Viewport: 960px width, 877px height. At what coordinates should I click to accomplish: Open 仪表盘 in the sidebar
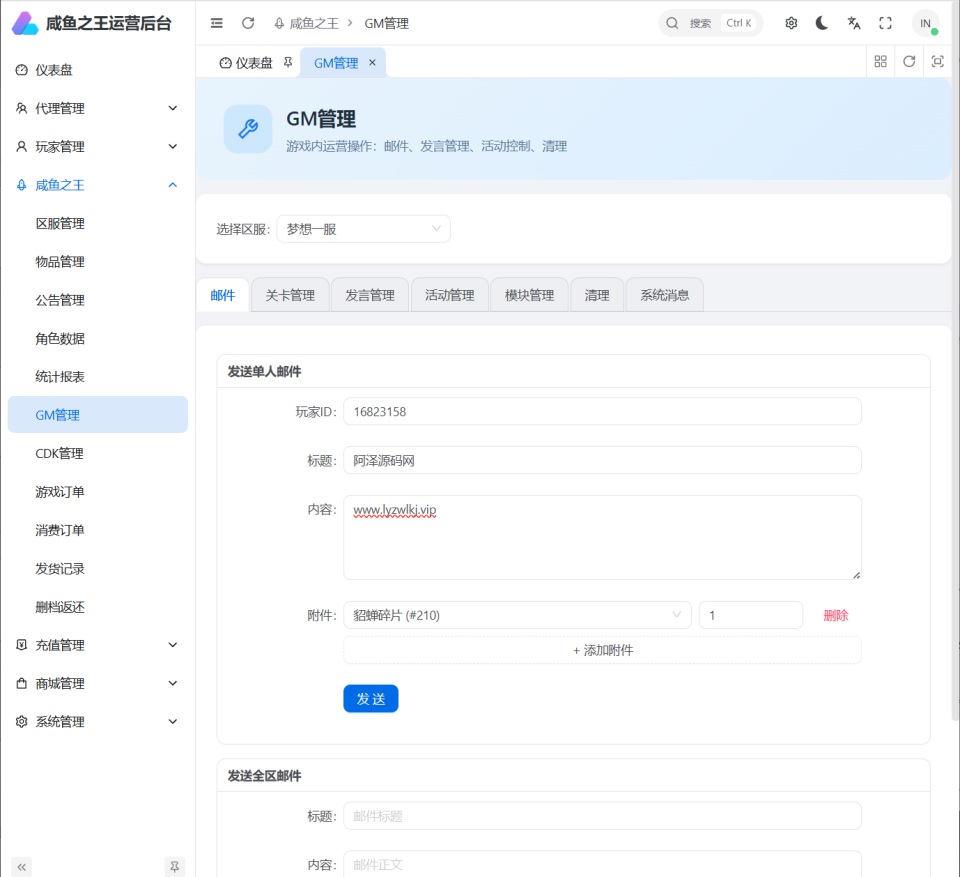point(98,70)
